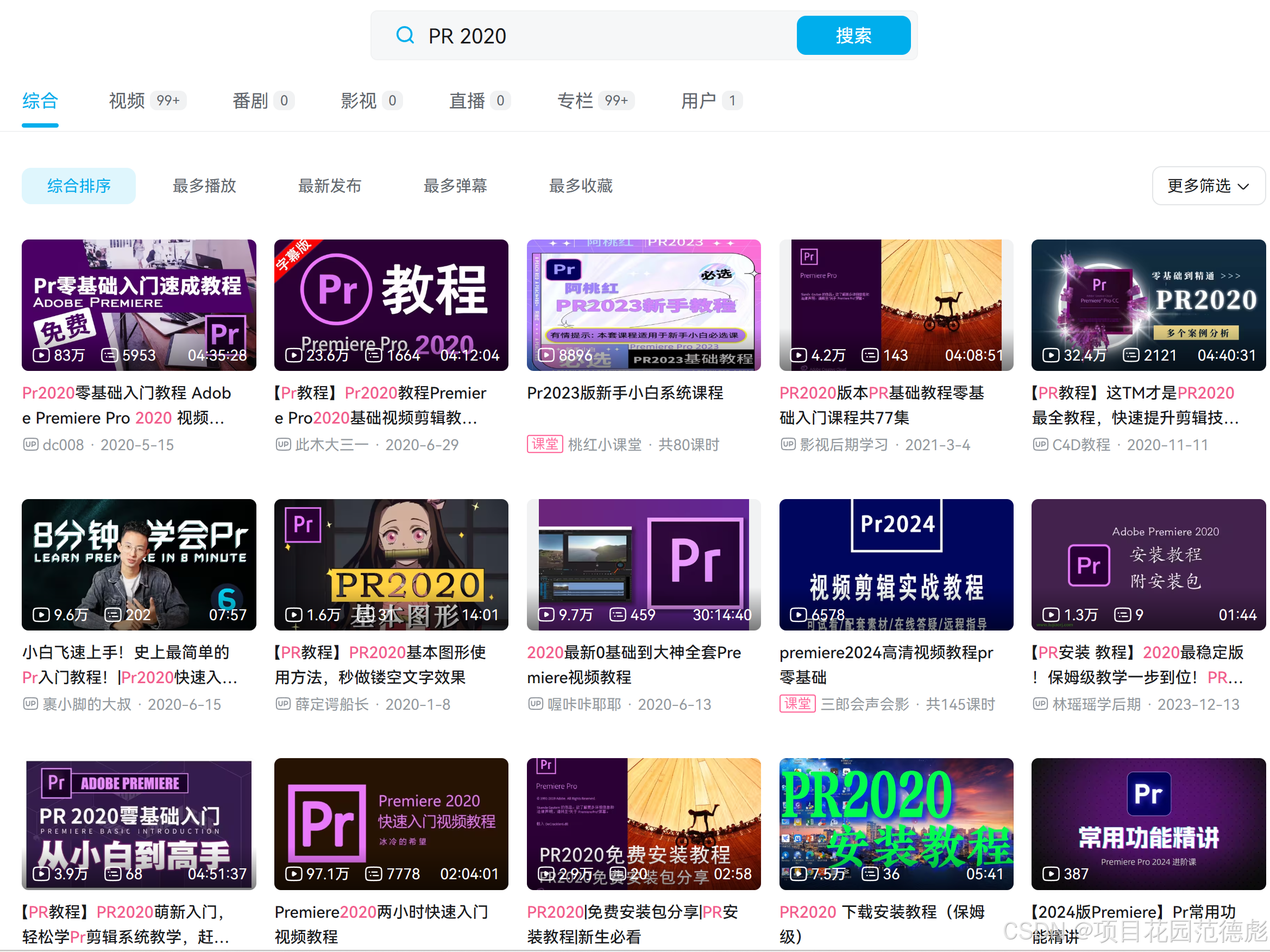Click 课堂 badge beside 桃红小课堂

pos(544,445)
